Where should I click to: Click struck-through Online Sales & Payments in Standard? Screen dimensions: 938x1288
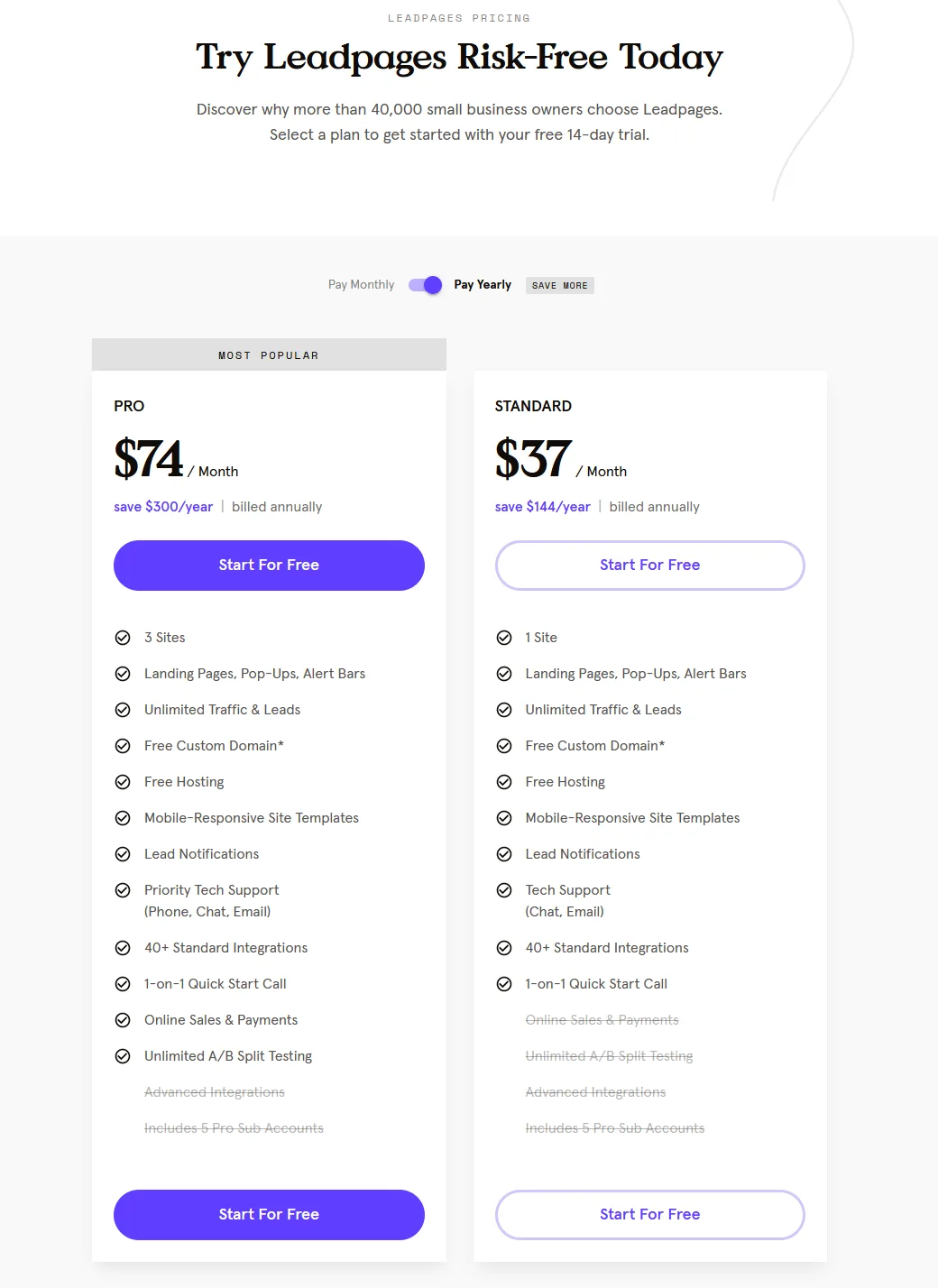tap(602, 1020)
